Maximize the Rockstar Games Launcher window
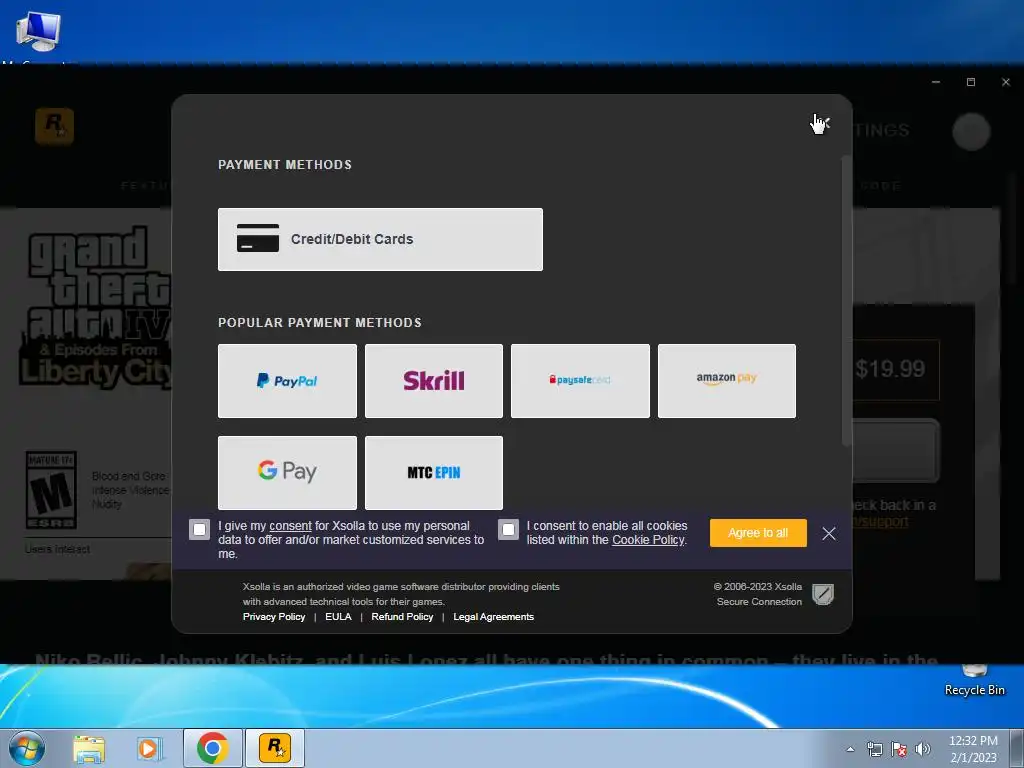This screenshot has width=1024, height=768. point(971,82)
